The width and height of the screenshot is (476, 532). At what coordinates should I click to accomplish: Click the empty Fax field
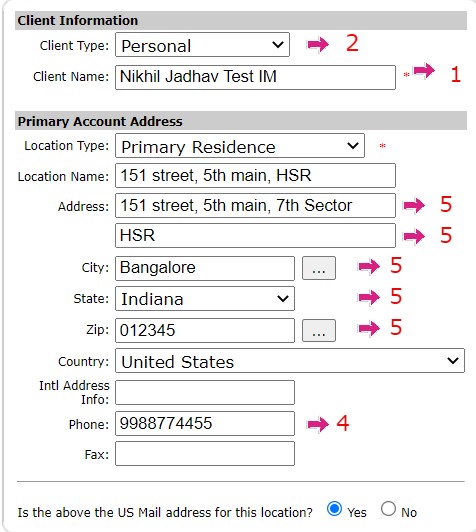[205, 454]
